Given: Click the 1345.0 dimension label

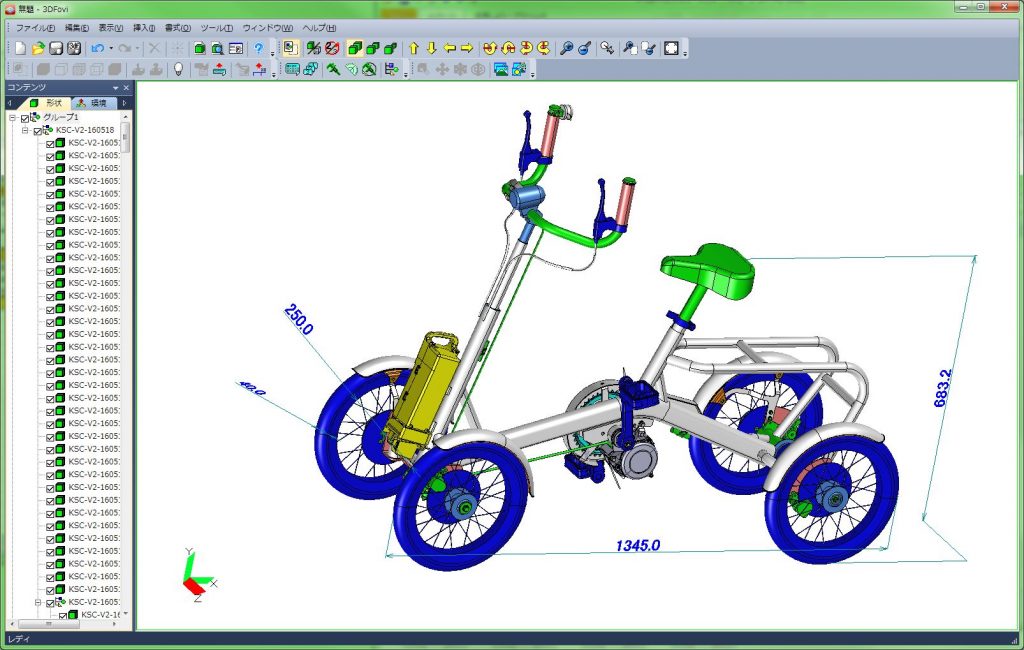Looking at the screenshot, I should click(x=637, y=546).
